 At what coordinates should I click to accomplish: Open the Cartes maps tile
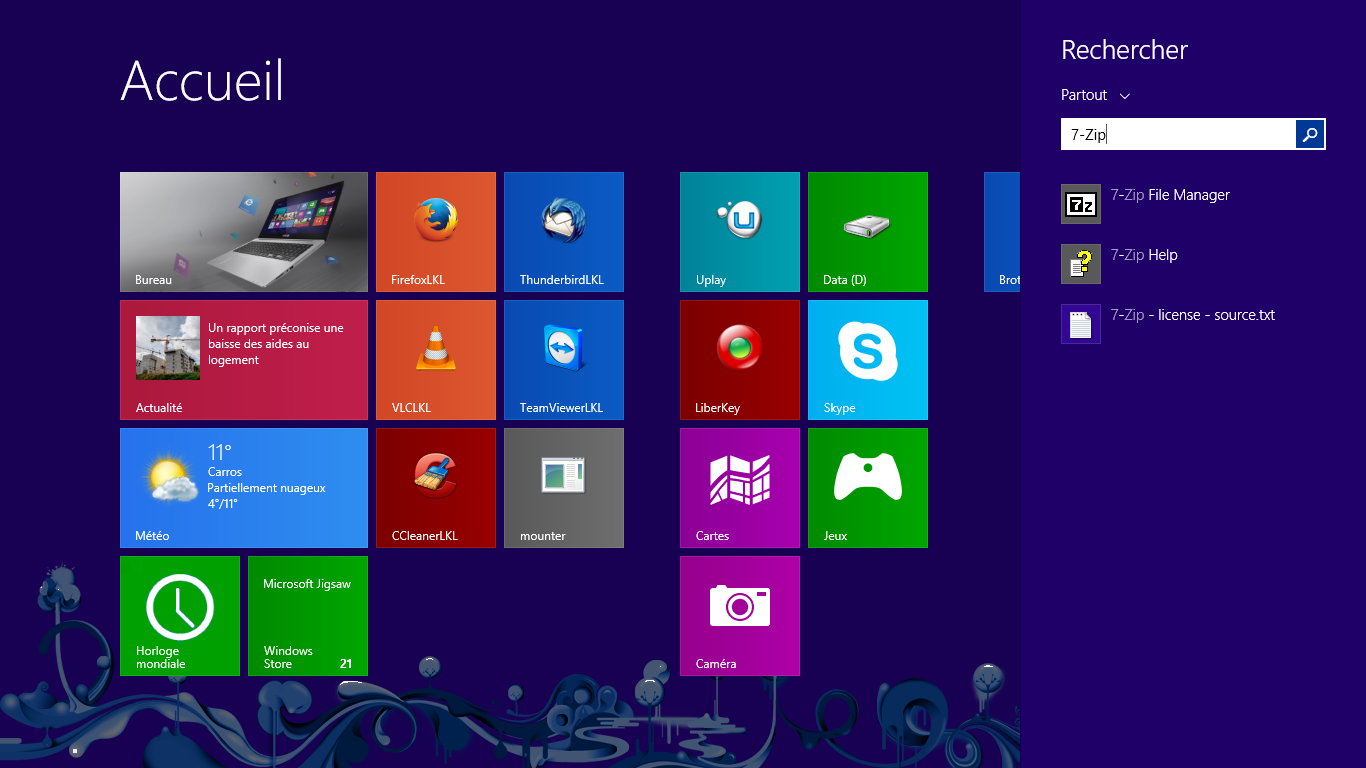(x=740, y=488)
